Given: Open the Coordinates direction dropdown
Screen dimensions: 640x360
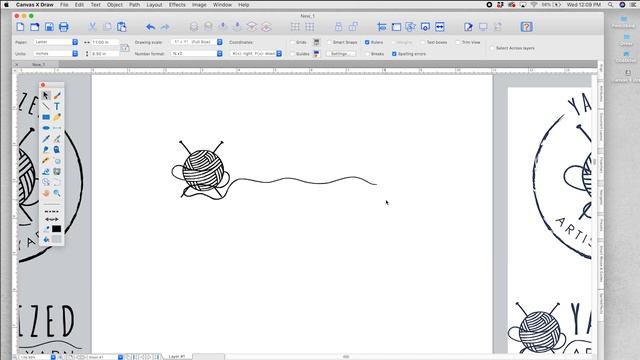Looking at the screenshot, I should click(x=256, y=53).
